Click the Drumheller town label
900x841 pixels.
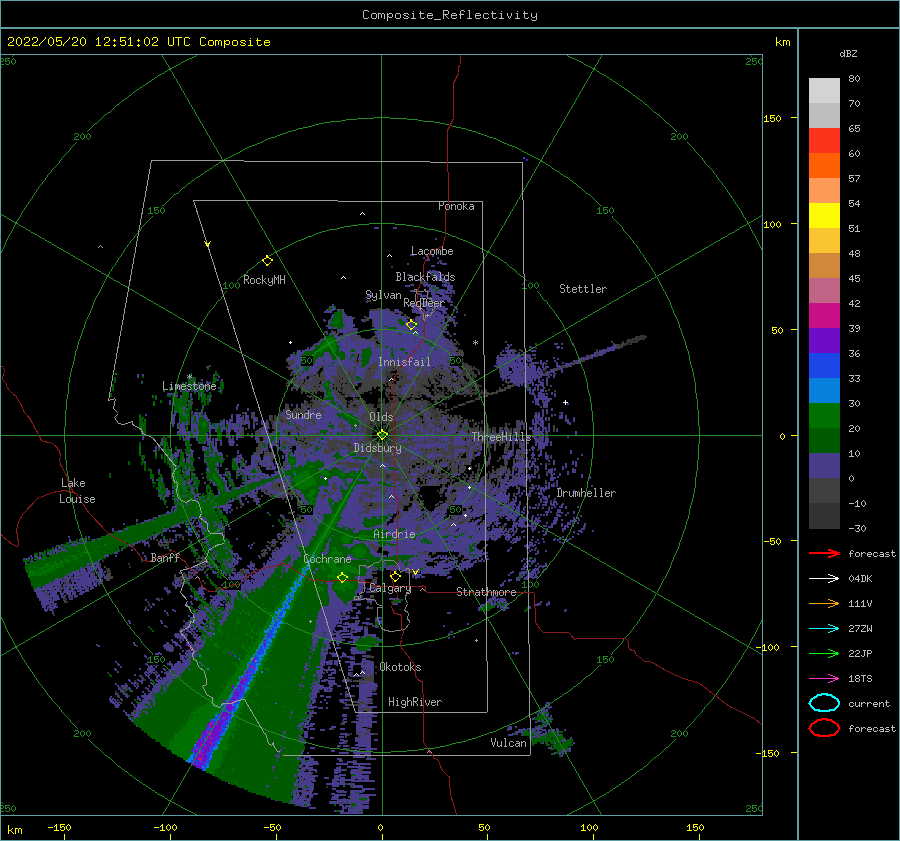point(586,493)
